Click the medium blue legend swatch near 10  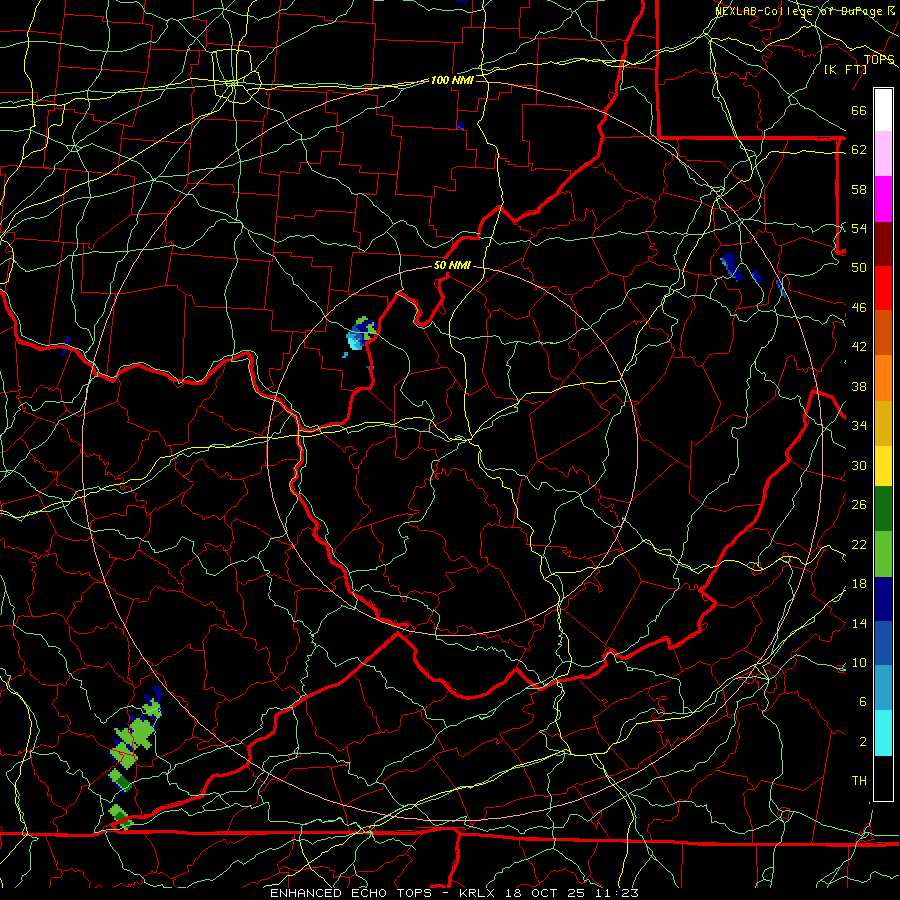tap(883, 643)
